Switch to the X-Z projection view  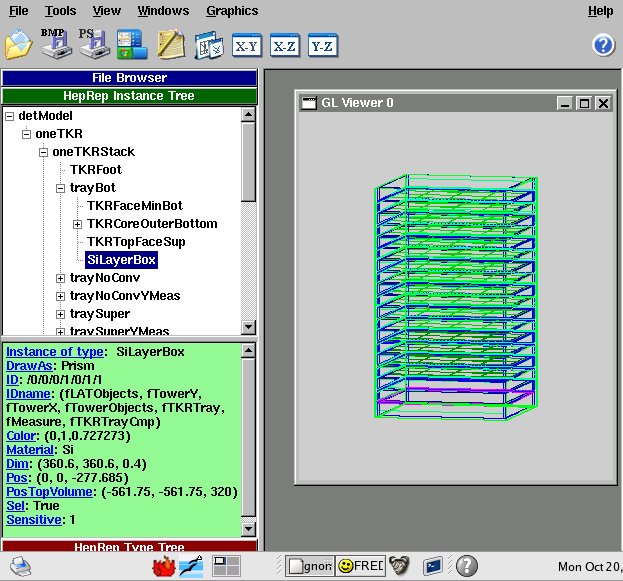coord(284,45)
